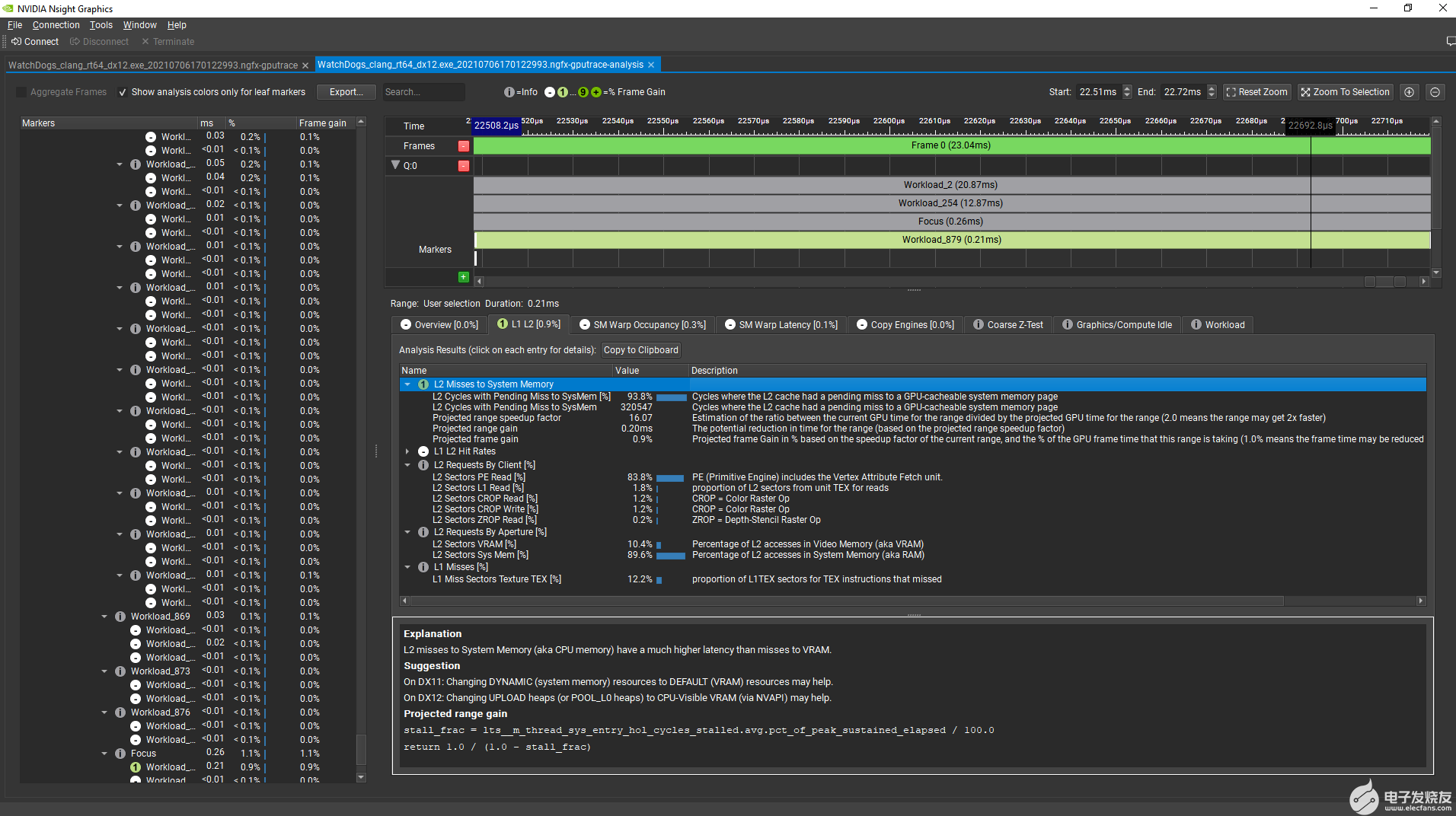
Task: Click the red remove icon on Q:0 row
Action: click(x=464, y=166)
